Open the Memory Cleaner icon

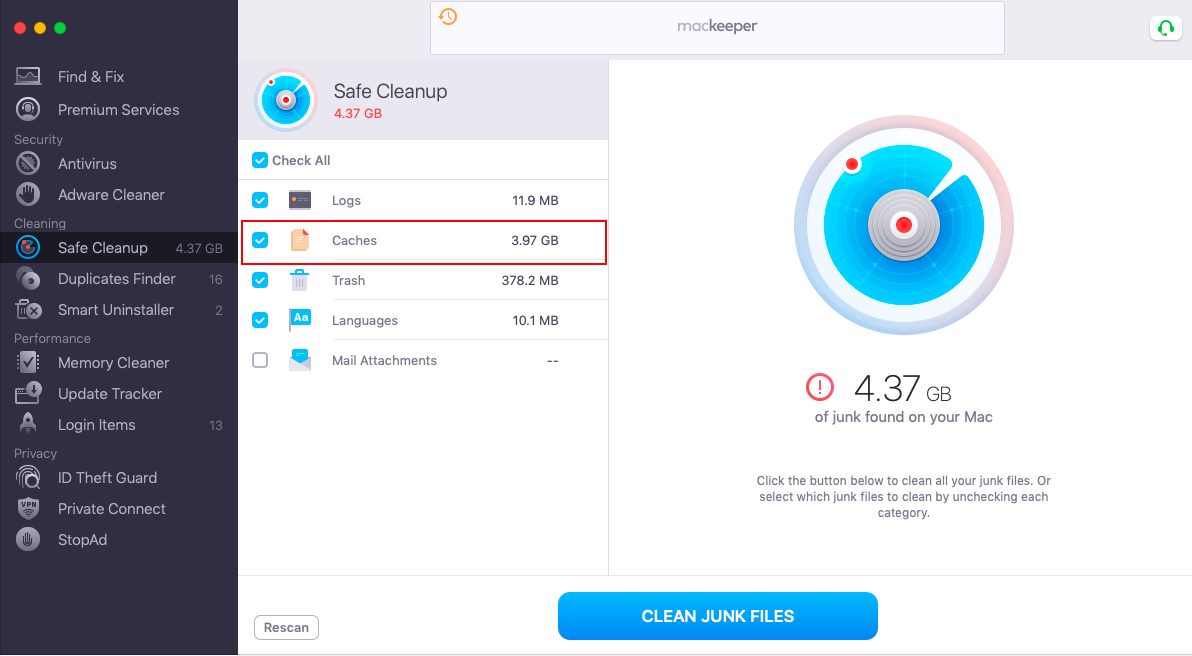tap(28, 363)
